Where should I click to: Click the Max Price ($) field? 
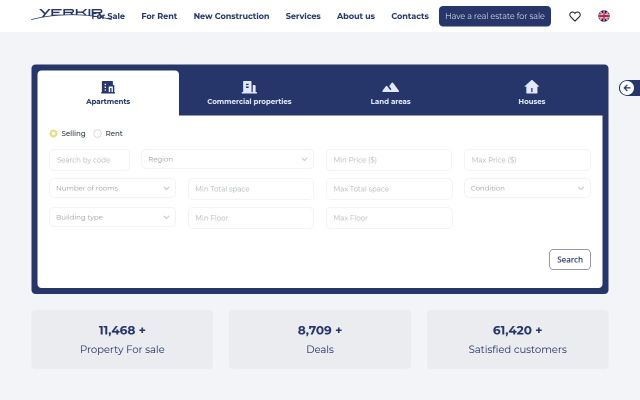point(527,160)
